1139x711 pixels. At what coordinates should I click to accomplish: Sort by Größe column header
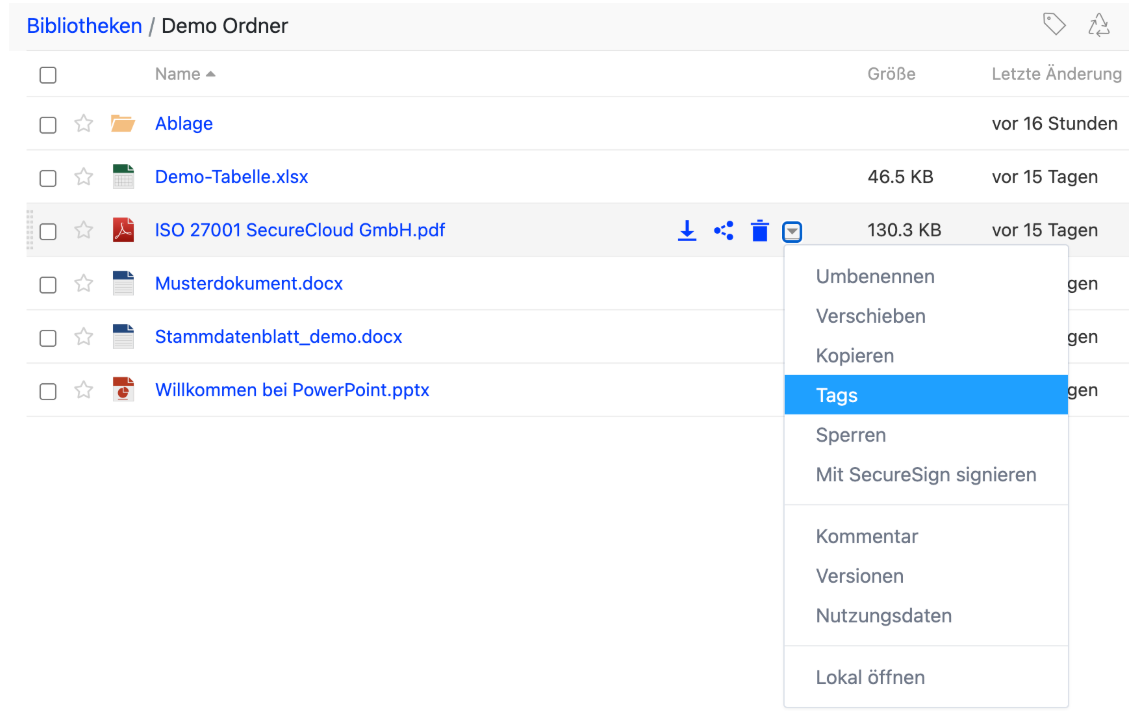click(891, 74)
